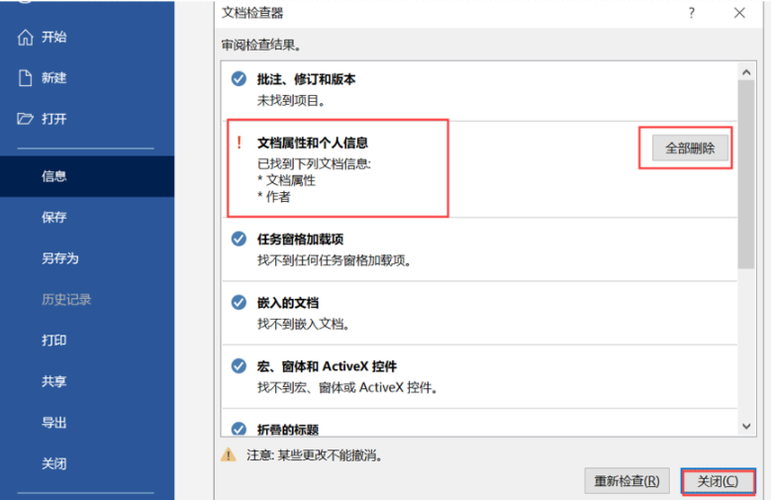The height and width of the screenshot is (500, 771).
Task: Select 开始 in the backstage menu
Action: (x=54, y=37)
